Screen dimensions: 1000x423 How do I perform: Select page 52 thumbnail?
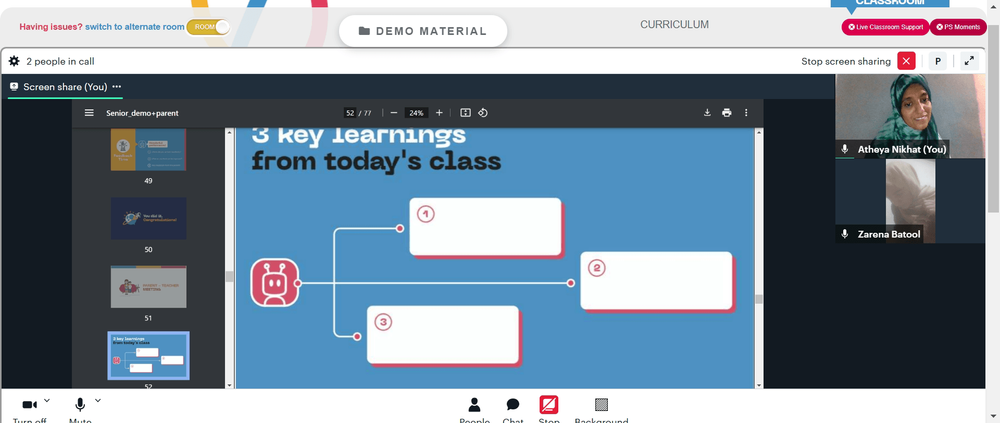coord(149,355)
